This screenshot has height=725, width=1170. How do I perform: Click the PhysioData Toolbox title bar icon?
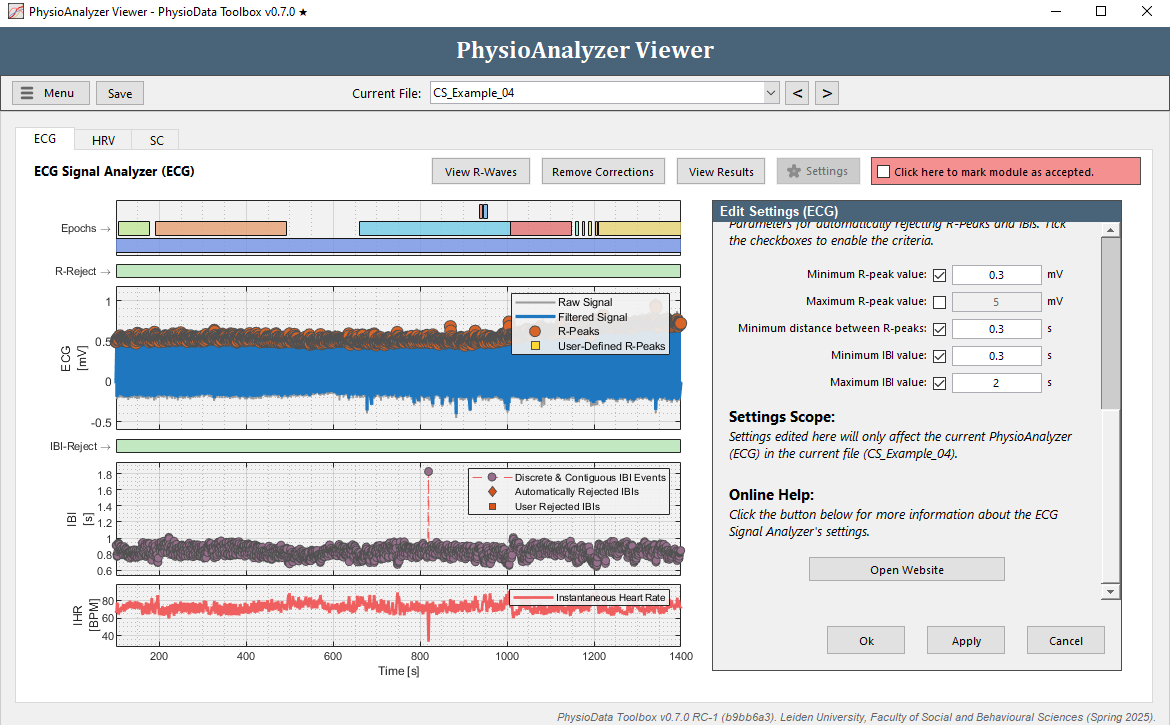(x=15, y=11)
